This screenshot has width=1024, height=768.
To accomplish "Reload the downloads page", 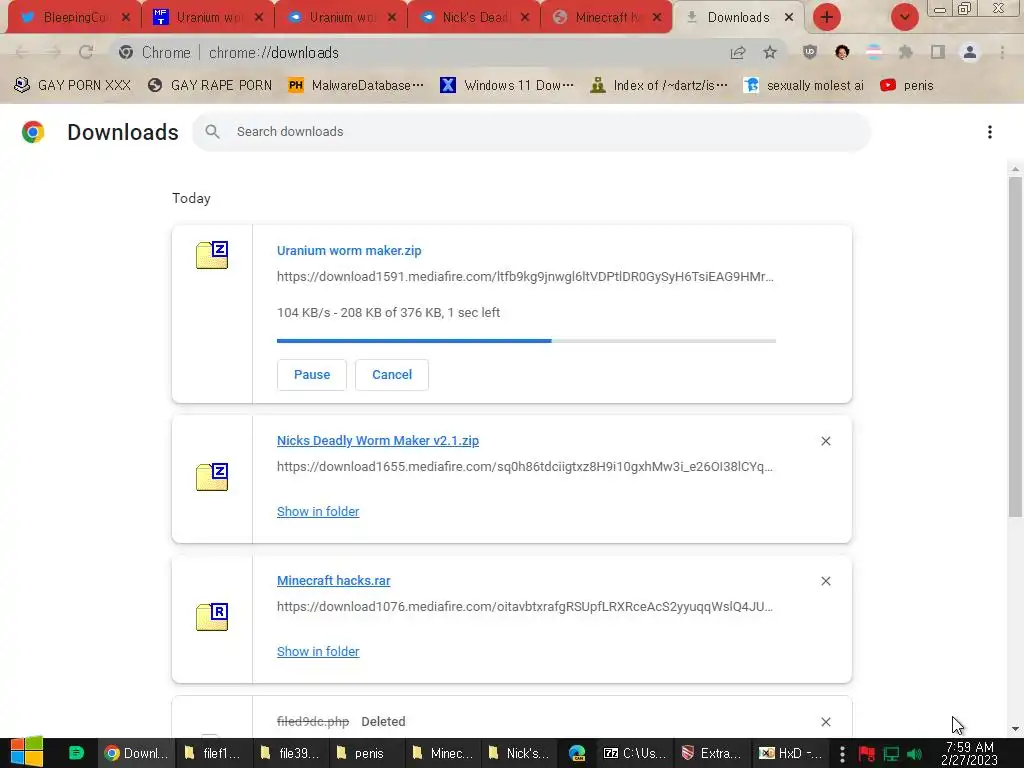I will (x=86, y=52).
